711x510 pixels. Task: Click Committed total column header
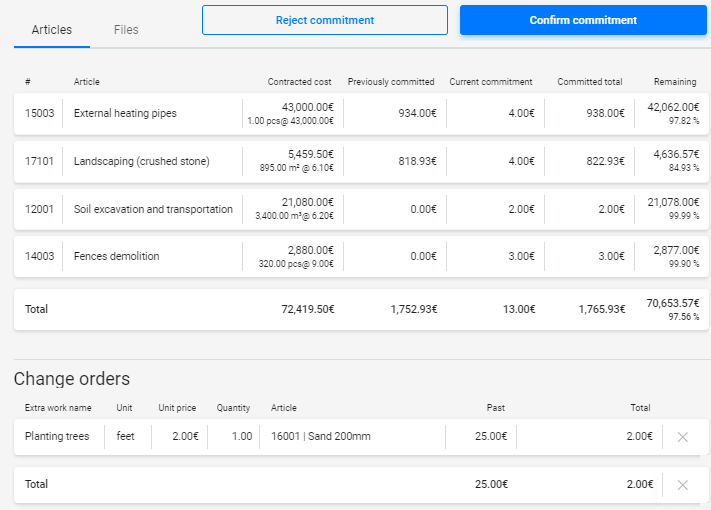pos(589,82)
